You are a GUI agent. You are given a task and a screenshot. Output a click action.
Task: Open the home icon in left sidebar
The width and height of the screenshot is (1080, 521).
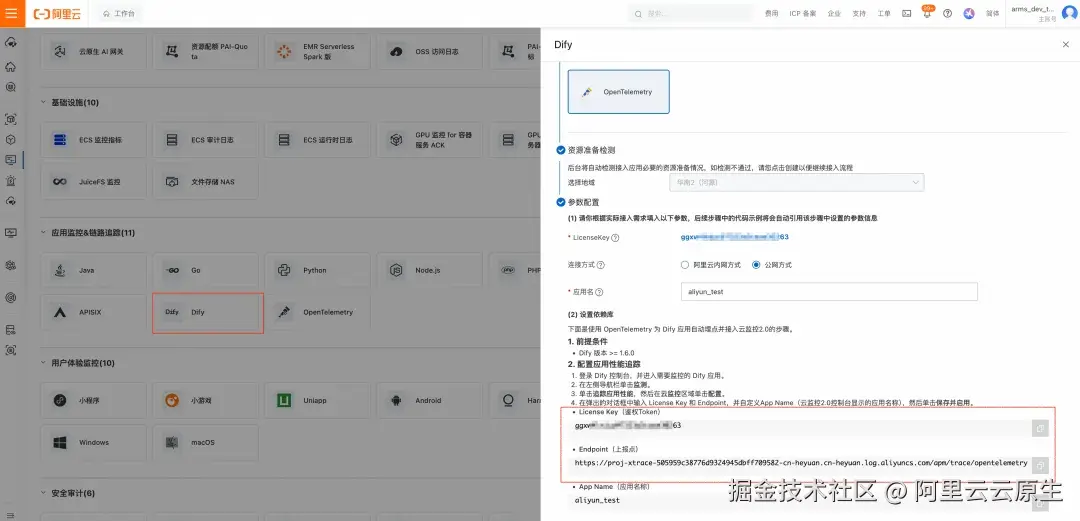point(10,67)
